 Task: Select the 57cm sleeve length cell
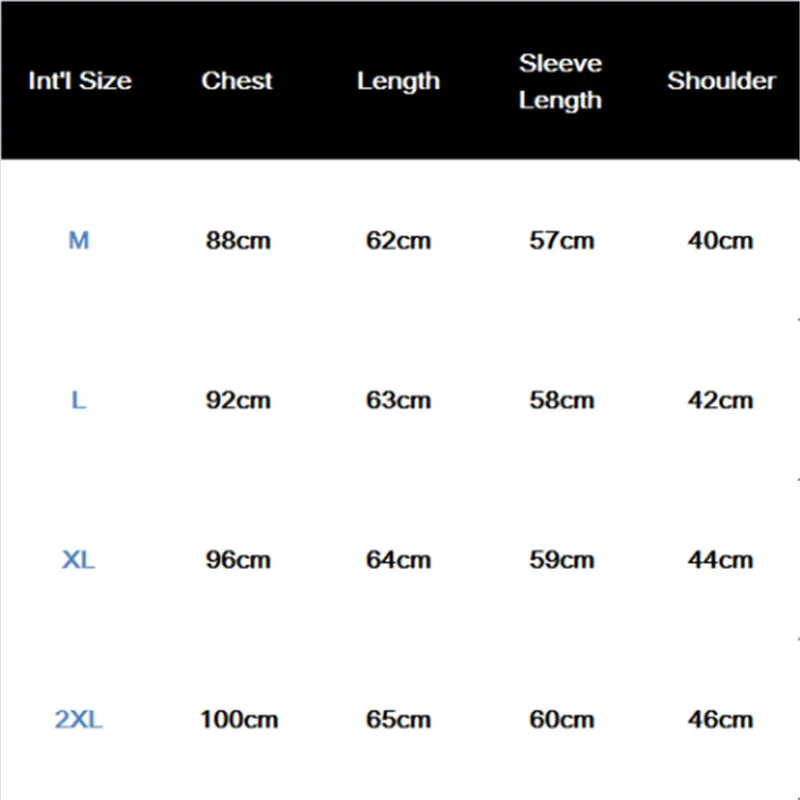[x=562, y=240]
